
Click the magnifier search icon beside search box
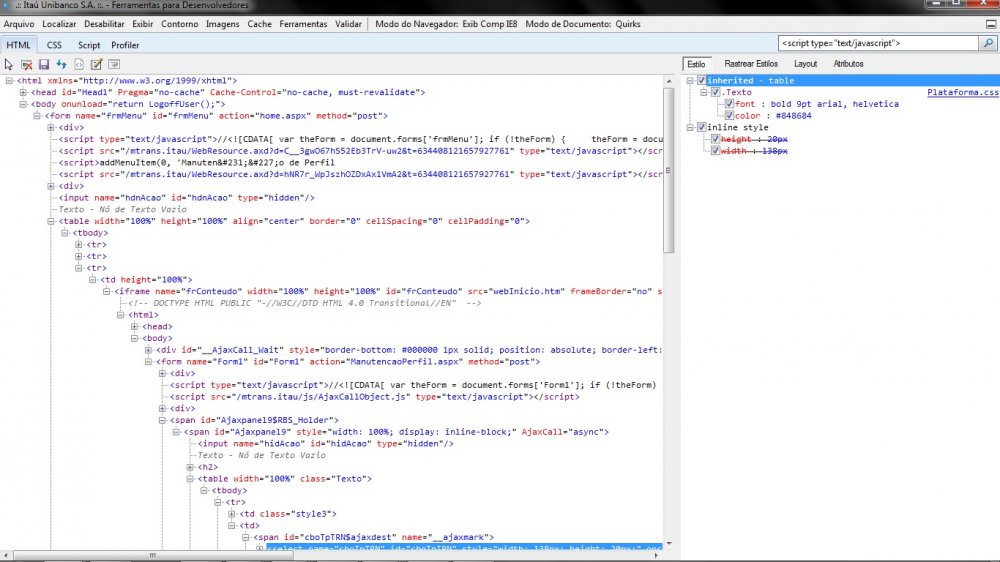pos(988,43)
